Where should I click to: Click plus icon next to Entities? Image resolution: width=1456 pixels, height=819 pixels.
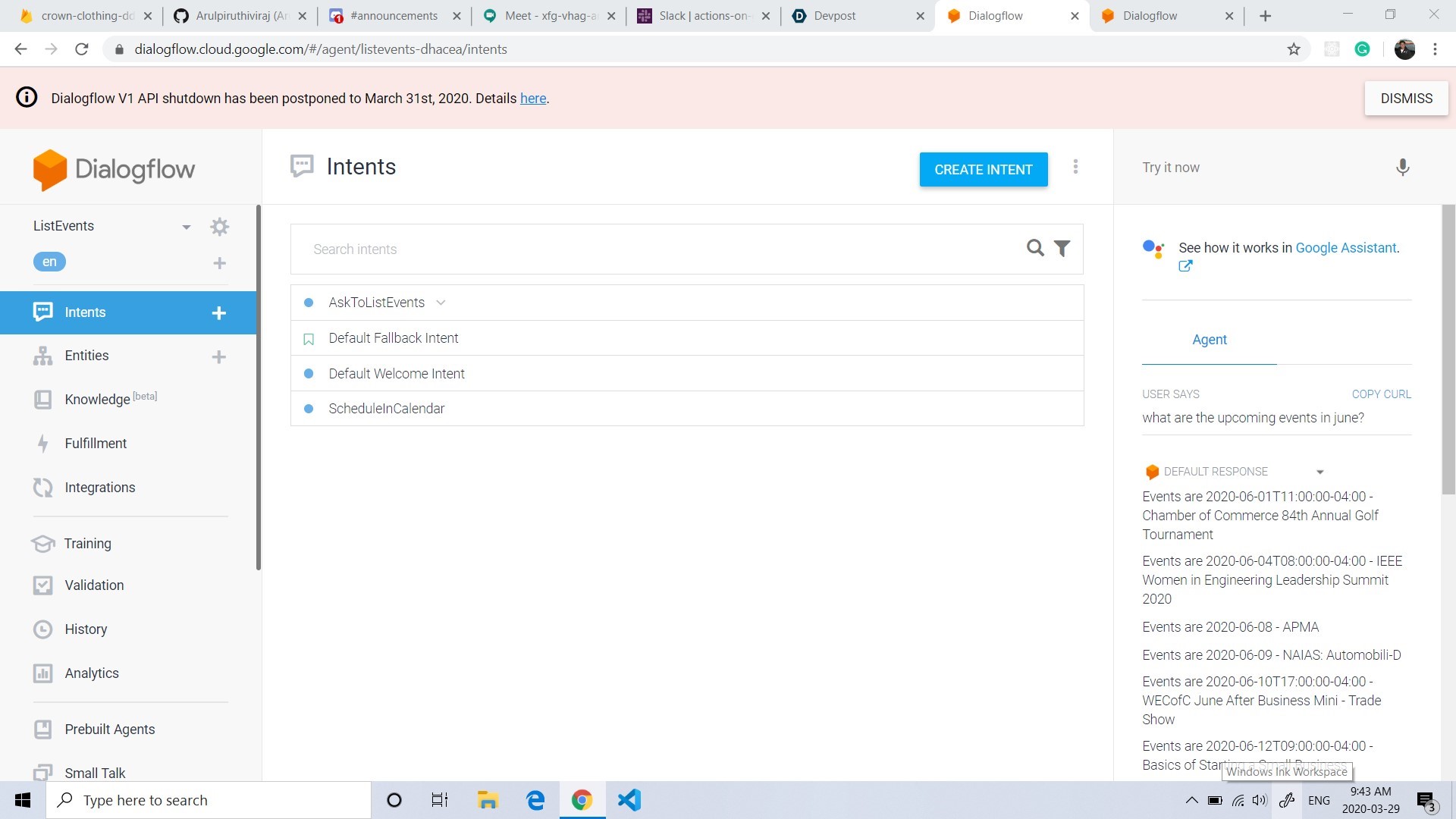coord(219,356)
